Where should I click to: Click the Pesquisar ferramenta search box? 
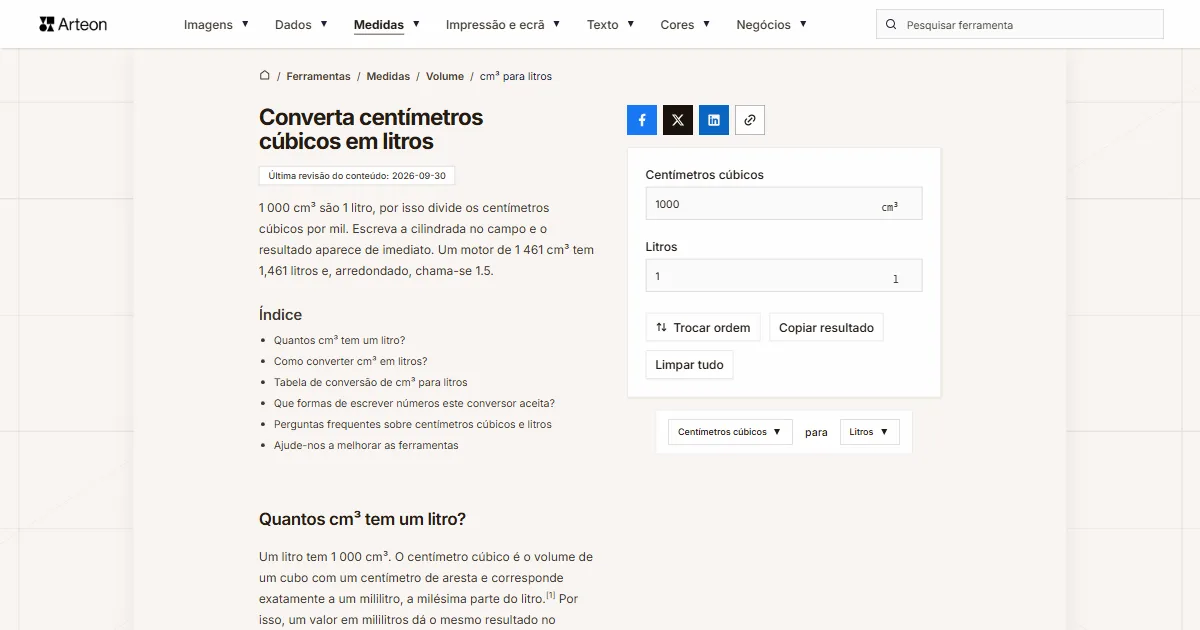click(1020, 25)
